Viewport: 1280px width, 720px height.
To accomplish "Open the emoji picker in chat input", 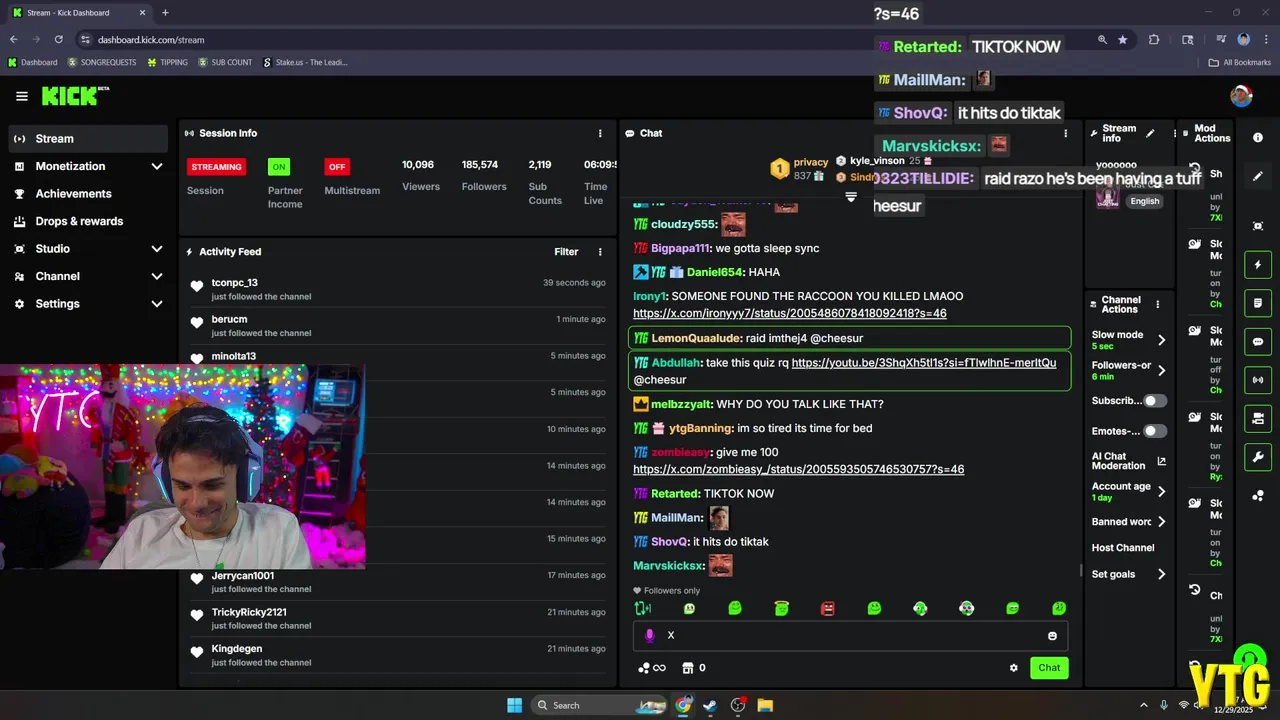I will pos(1052,636).
